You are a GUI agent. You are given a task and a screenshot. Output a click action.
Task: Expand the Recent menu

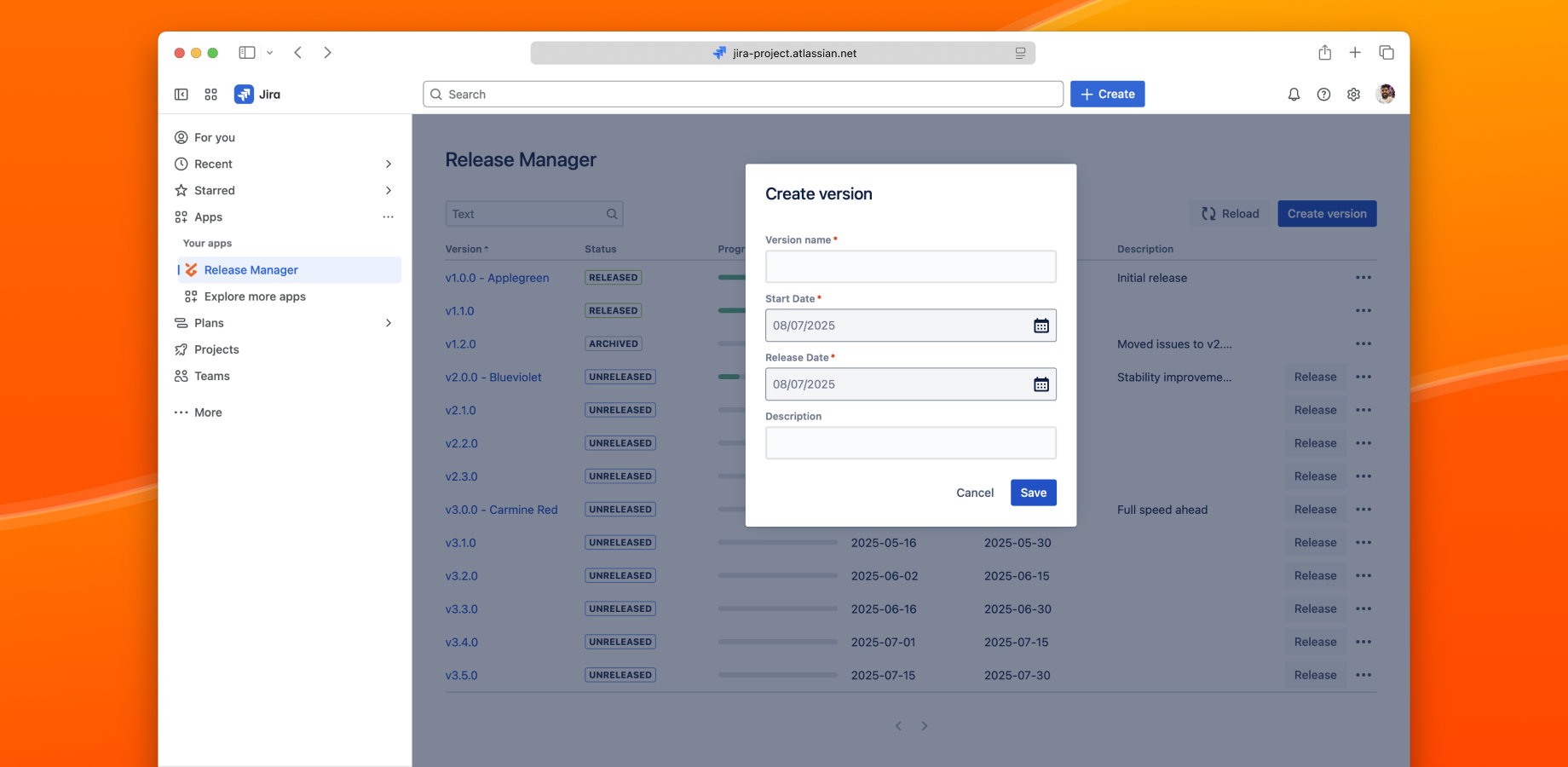click(389, 164)
